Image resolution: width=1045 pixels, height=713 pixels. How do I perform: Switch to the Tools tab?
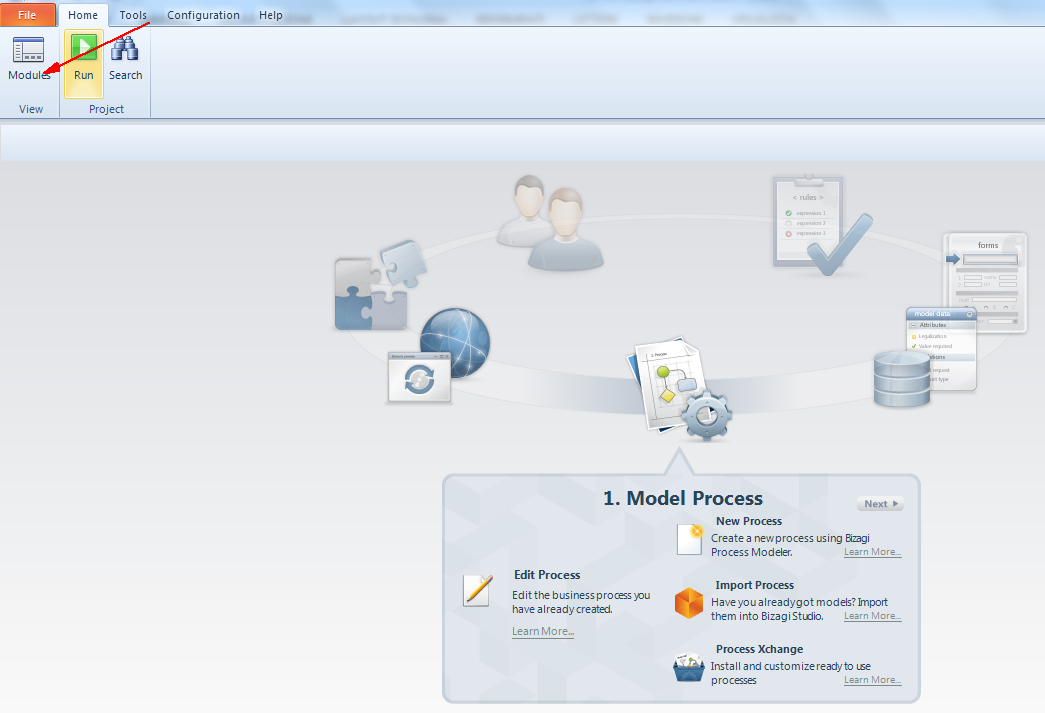coord(133,15)
